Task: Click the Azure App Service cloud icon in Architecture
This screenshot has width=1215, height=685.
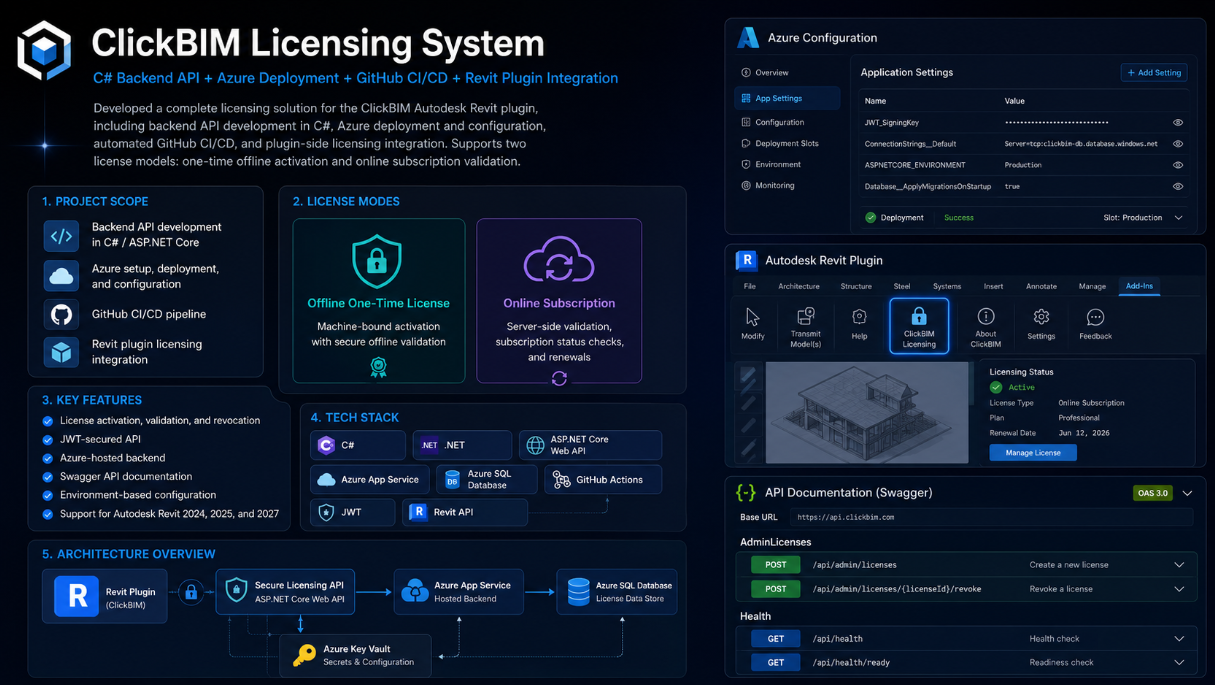Action: point(415,591)
